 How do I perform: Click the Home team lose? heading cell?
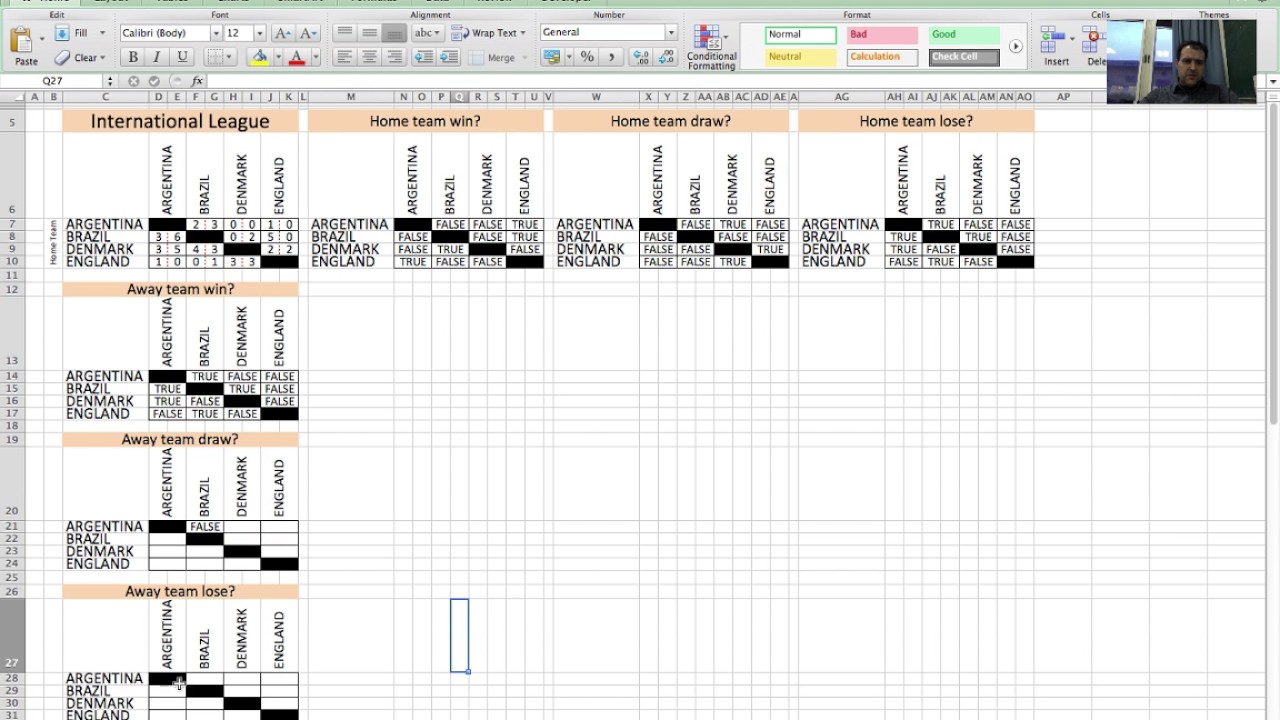pyautogui.click(x=916, y=121)
